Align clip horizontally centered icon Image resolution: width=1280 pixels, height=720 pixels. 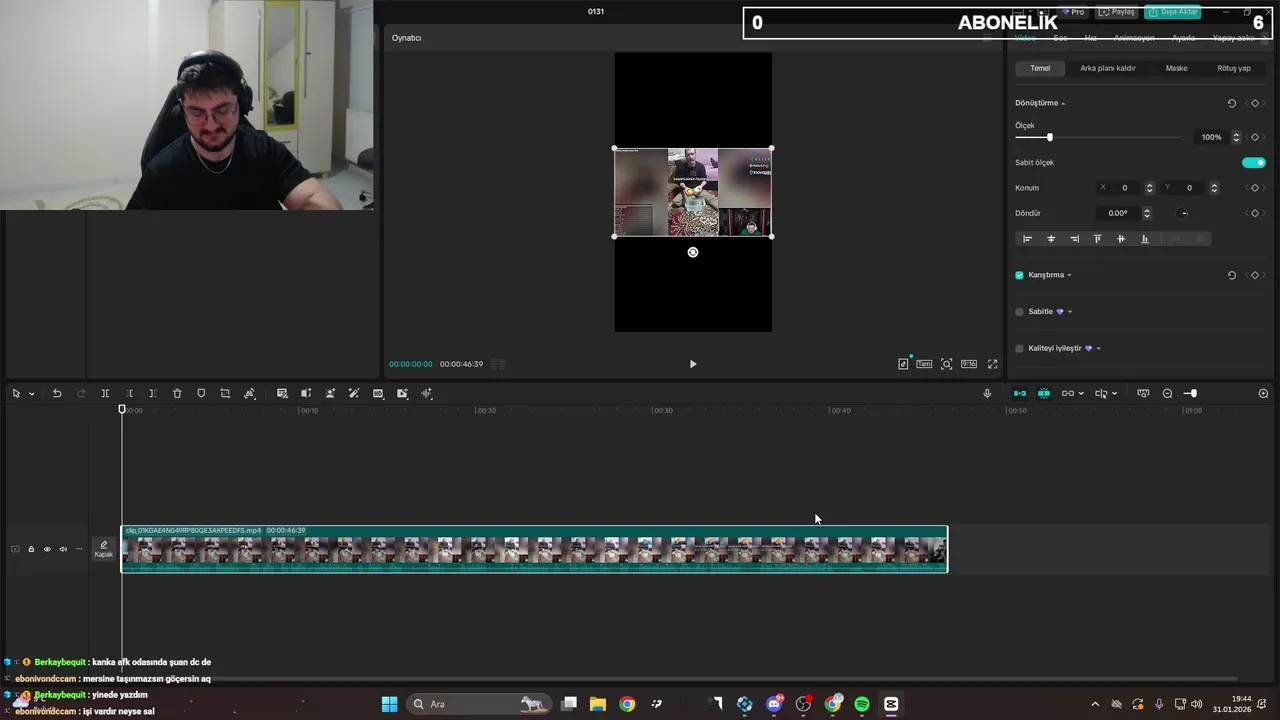point(1051,239)
